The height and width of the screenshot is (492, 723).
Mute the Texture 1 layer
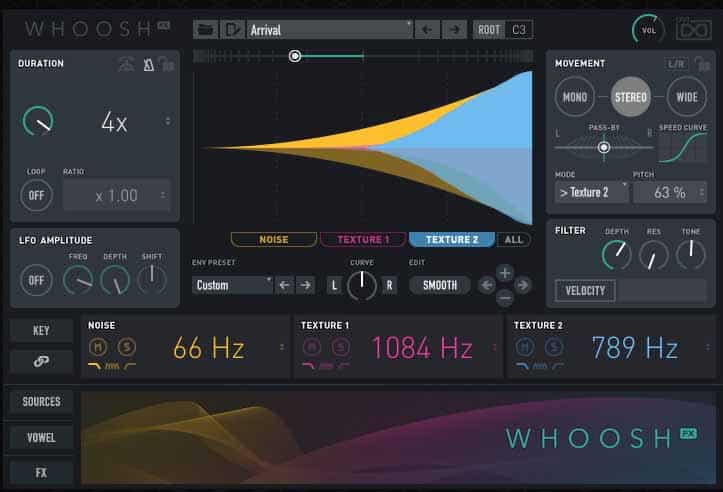[312, 347]
